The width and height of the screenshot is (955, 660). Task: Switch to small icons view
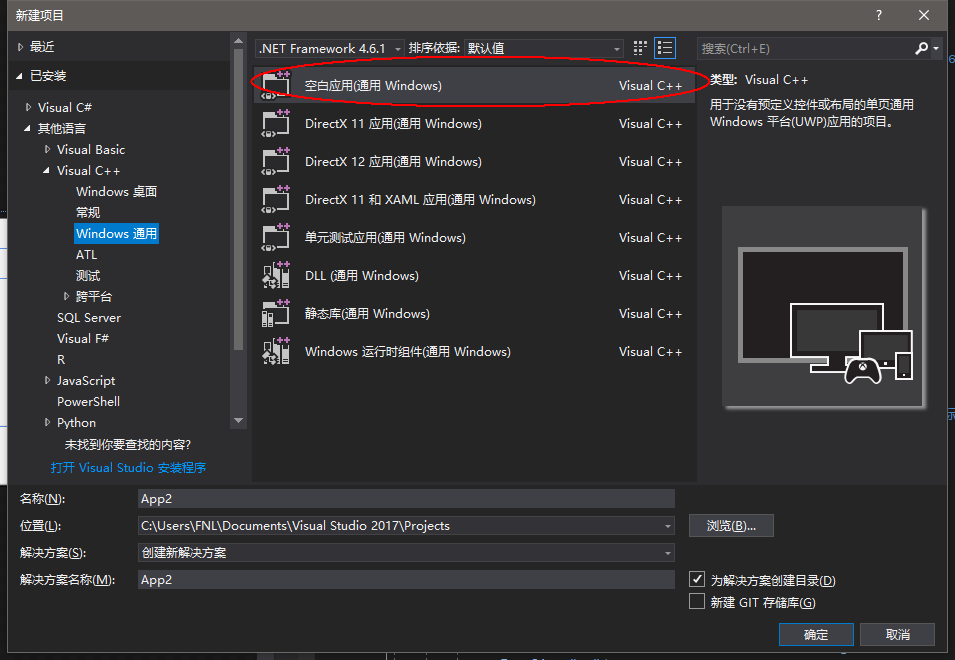point(641,48)
